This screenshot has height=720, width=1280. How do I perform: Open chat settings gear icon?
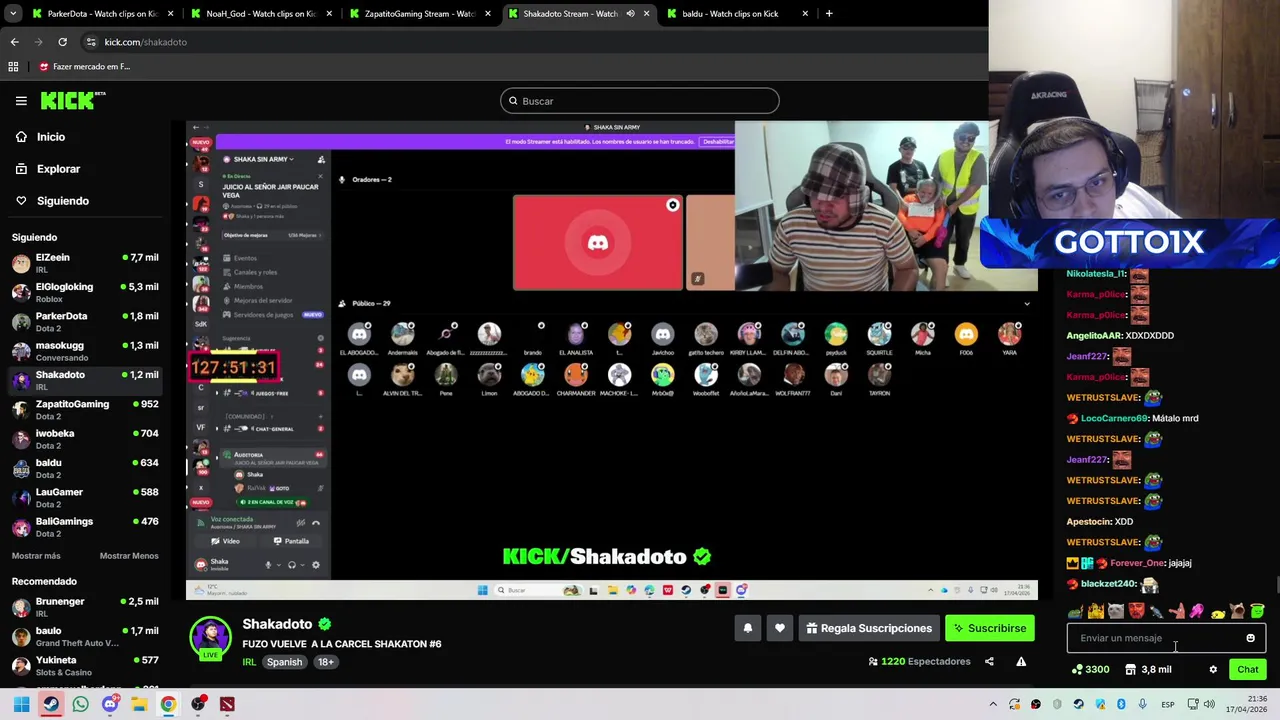1213,670
